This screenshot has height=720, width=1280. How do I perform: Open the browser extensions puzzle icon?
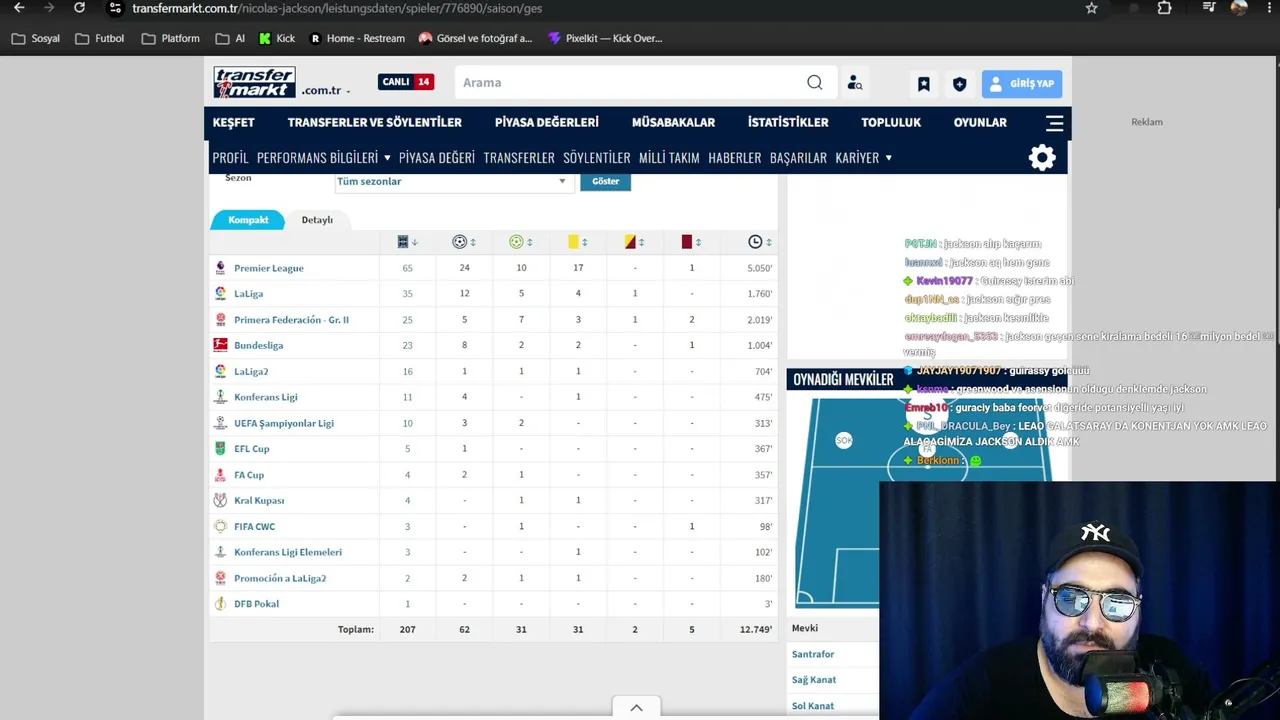tap(1164, 8)
